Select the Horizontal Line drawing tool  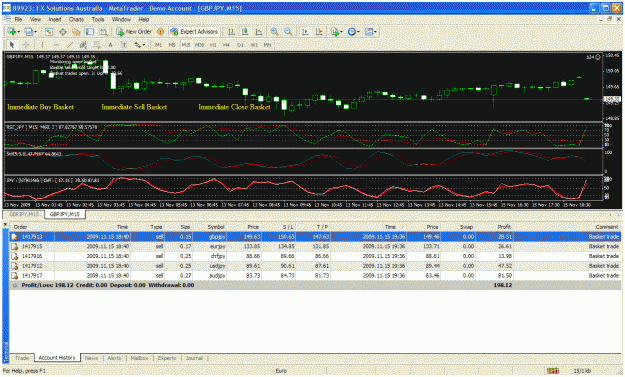pyautogui.click(x=56, y=45)
